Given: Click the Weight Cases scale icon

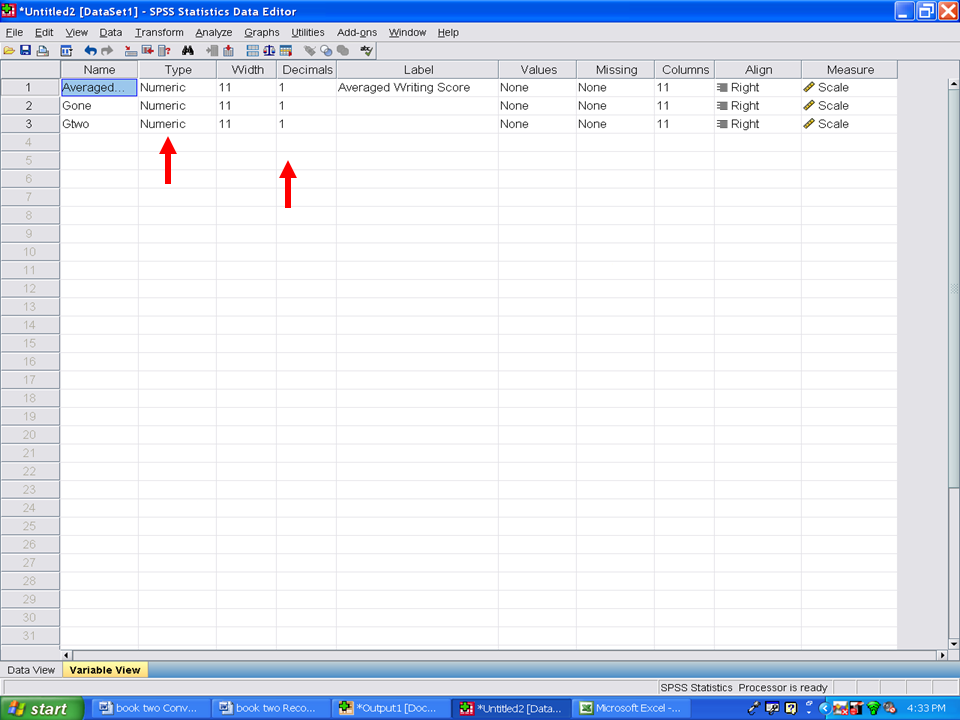Looking at the screenshot, I should click(269, 50).
